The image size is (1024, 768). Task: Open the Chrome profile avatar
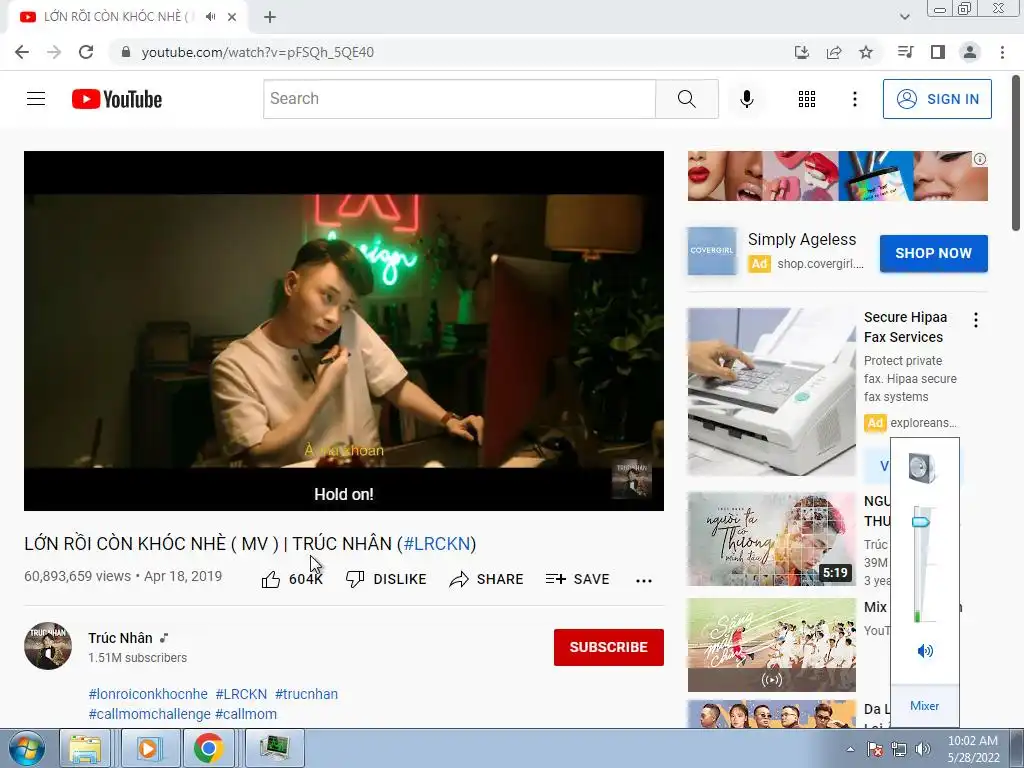coord(970,52)
